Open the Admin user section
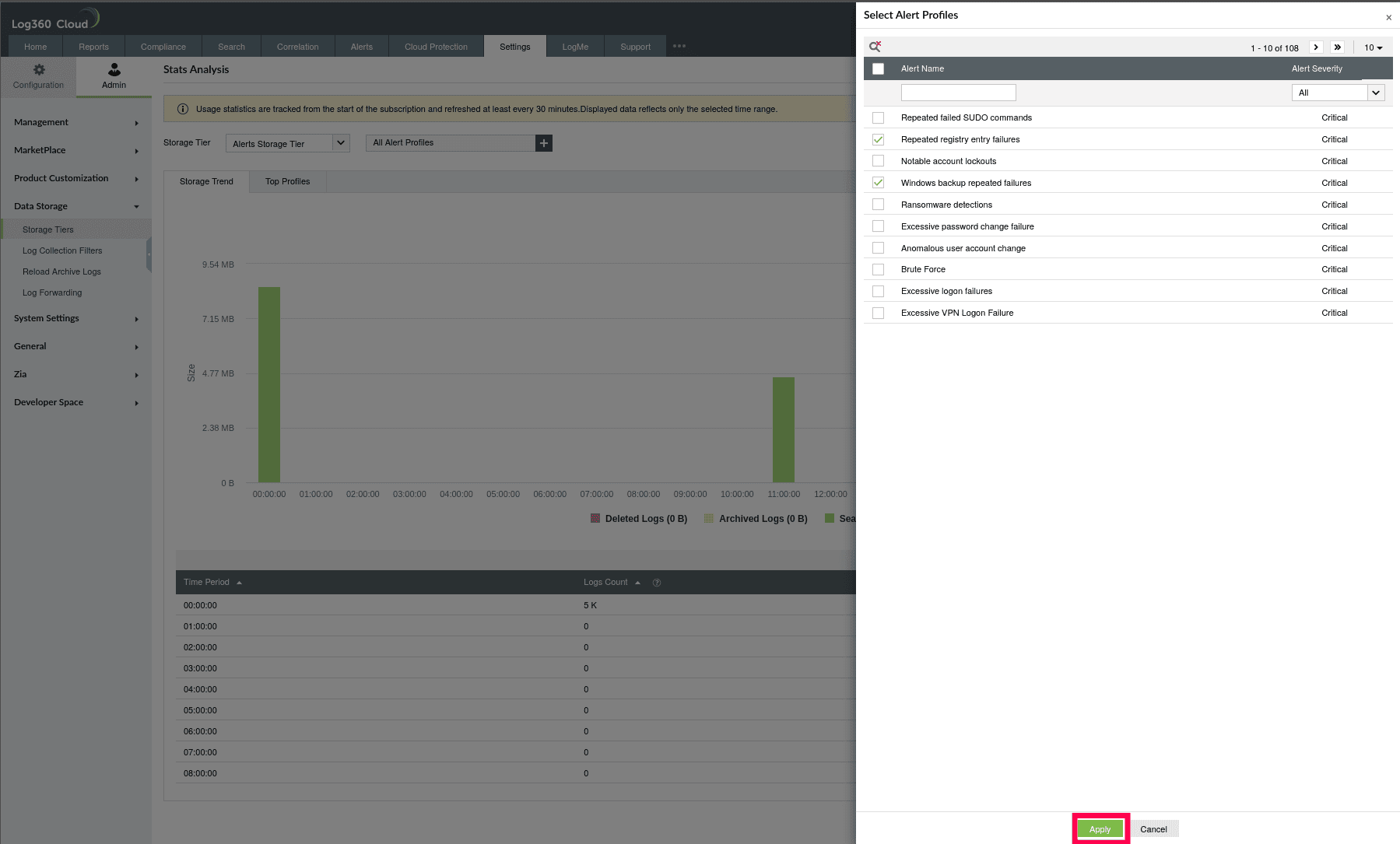 point(114,76)
